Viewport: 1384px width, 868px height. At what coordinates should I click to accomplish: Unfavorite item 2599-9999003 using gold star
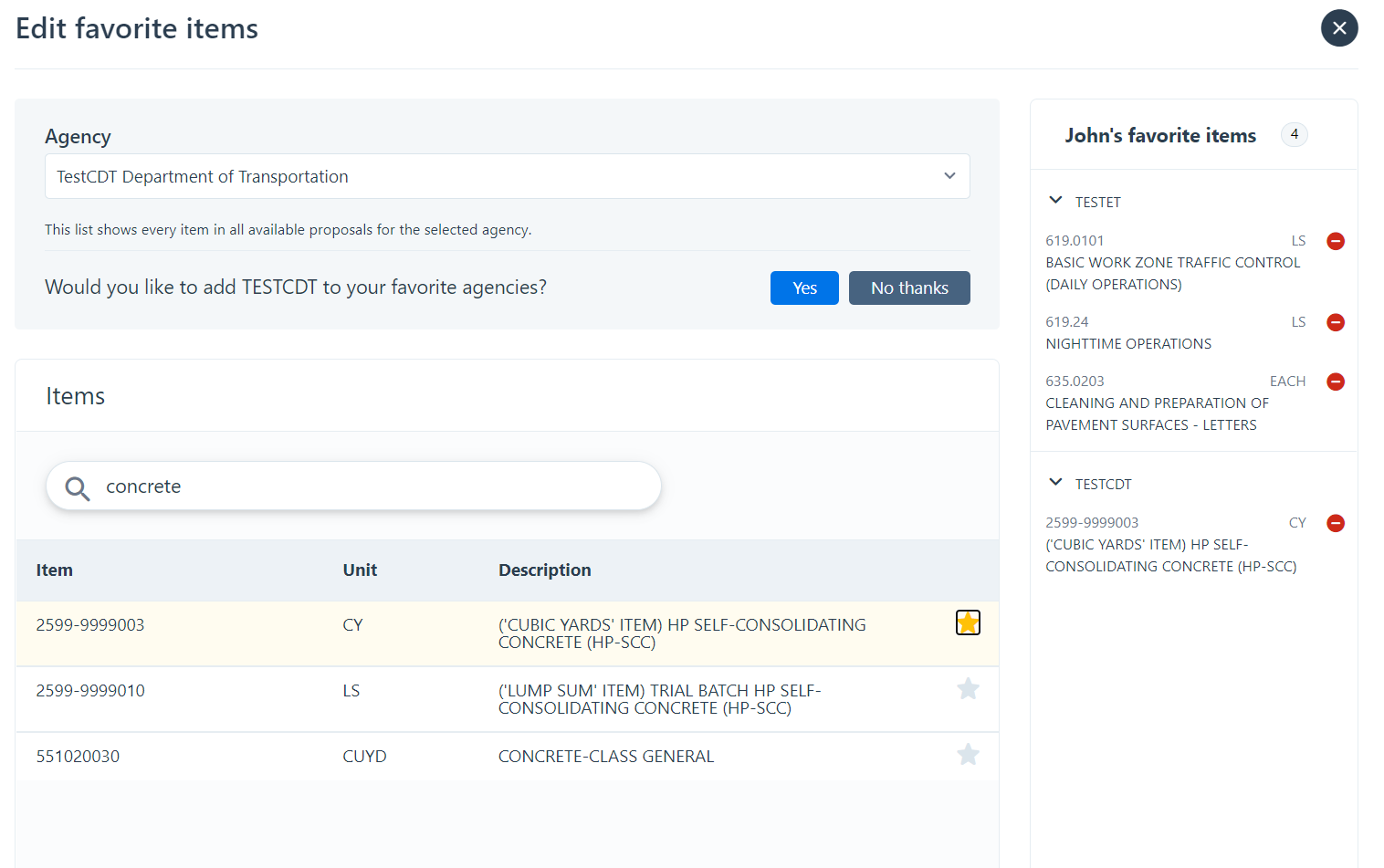(x=968, y=623)
